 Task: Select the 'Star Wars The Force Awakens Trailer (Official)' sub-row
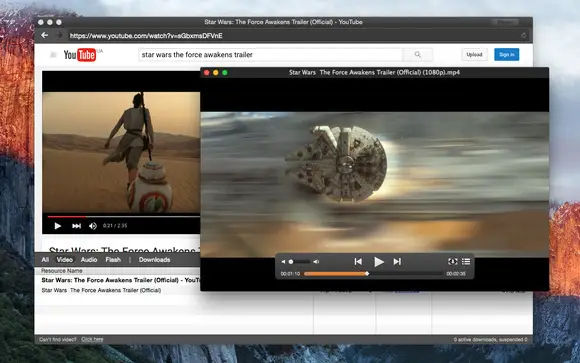pyautogui.click(x=101, y=290)
